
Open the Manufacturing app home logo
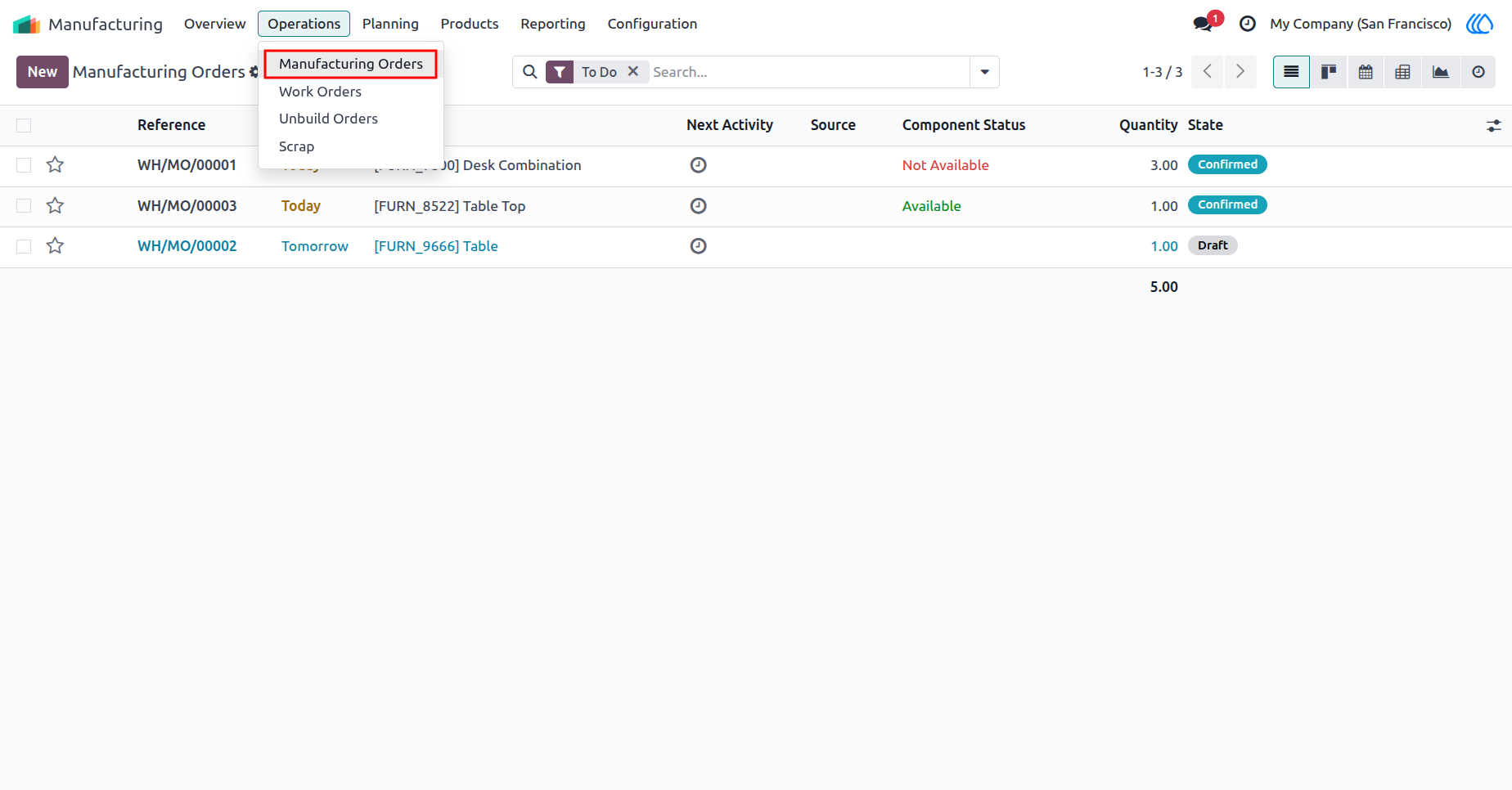click(27, 25)
